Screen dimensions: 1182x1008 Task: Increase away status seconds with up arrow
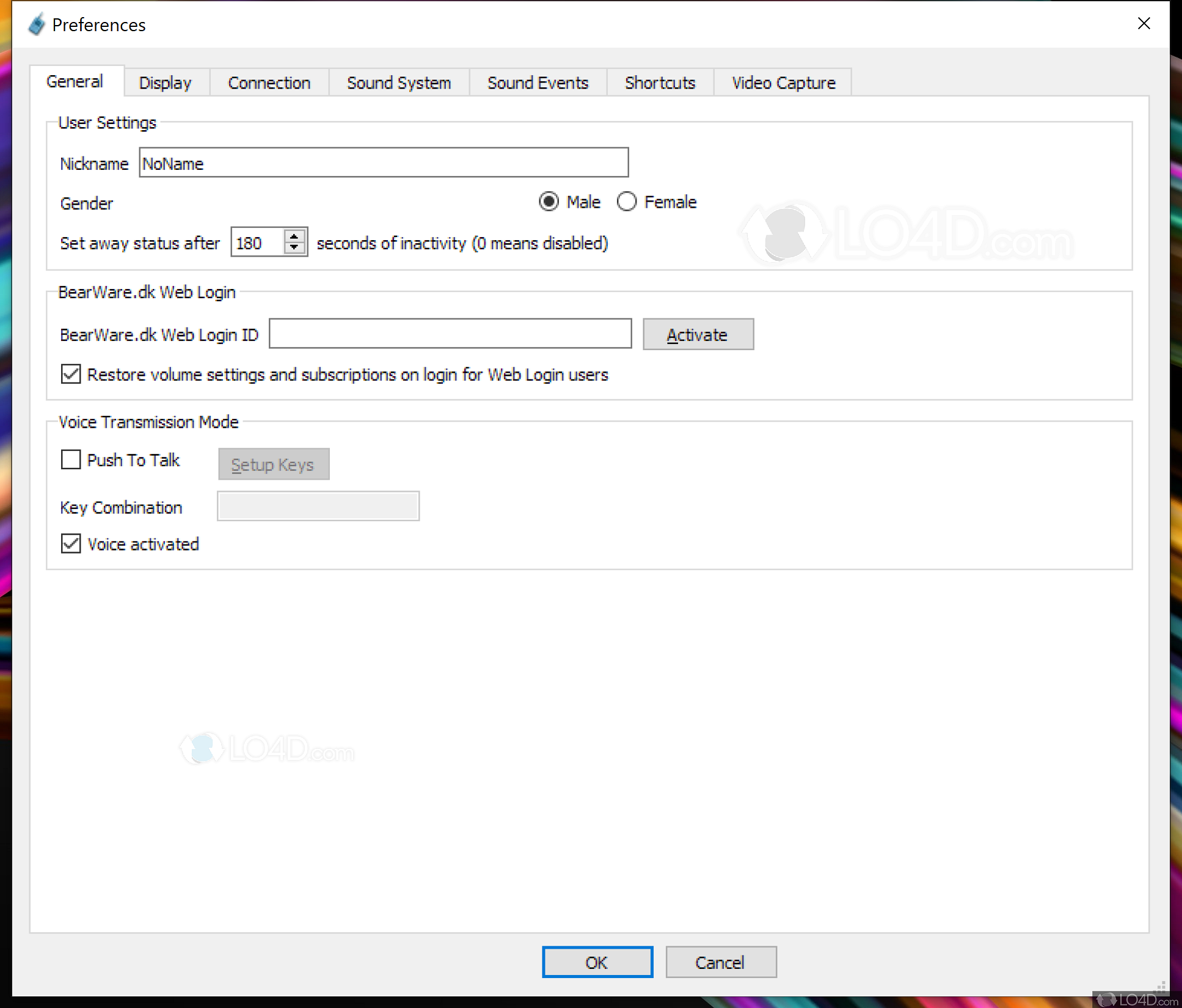point(294,236)
